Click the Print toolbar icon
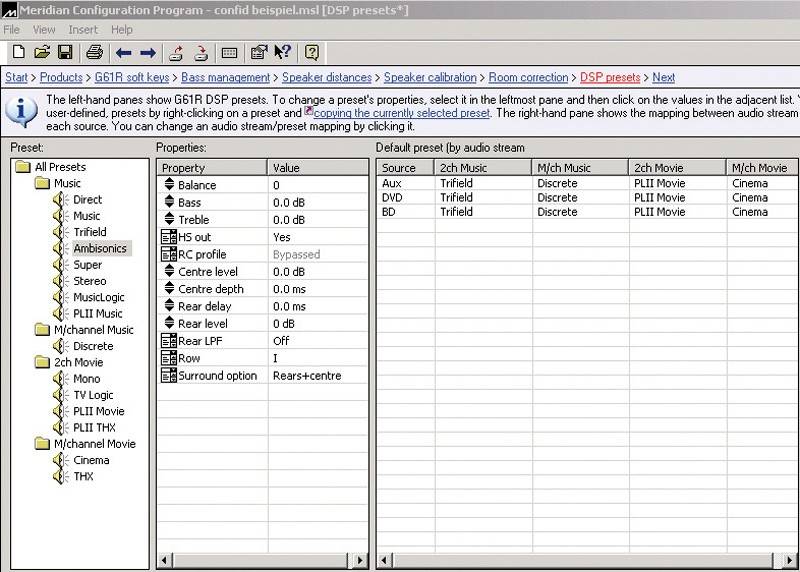Image resolution: width=800 pixels, height=572 pixels. pos(94,52)
